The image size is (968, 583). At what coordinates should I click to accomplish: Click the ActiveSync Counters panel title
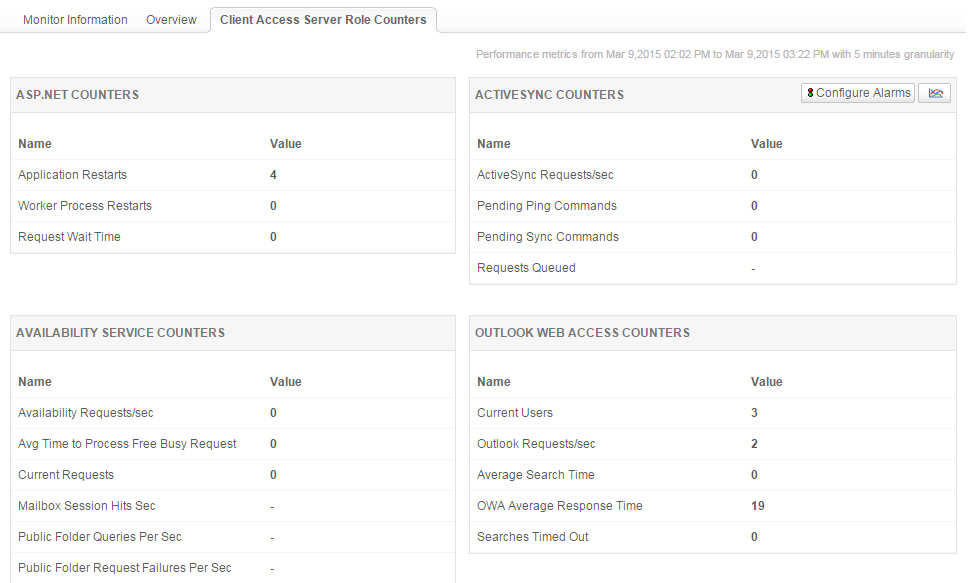point(549,95)
